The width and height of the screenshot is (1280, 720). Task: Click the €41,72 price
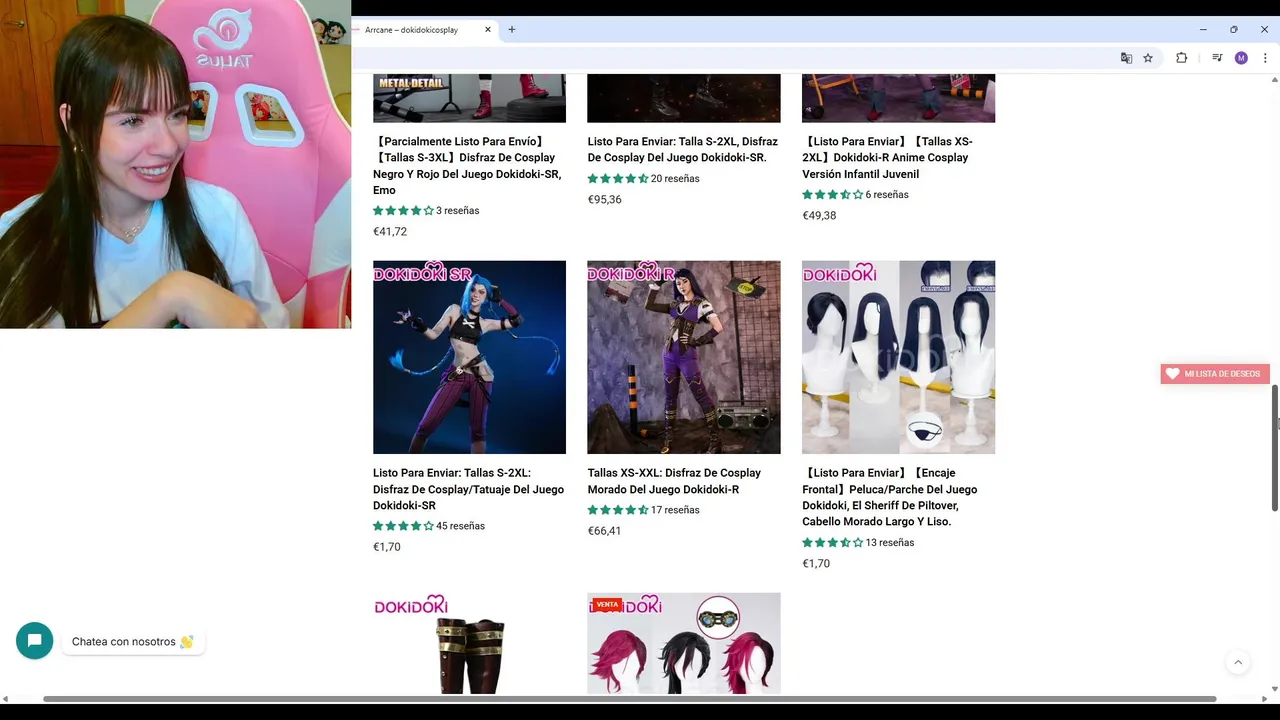(390, 232)
